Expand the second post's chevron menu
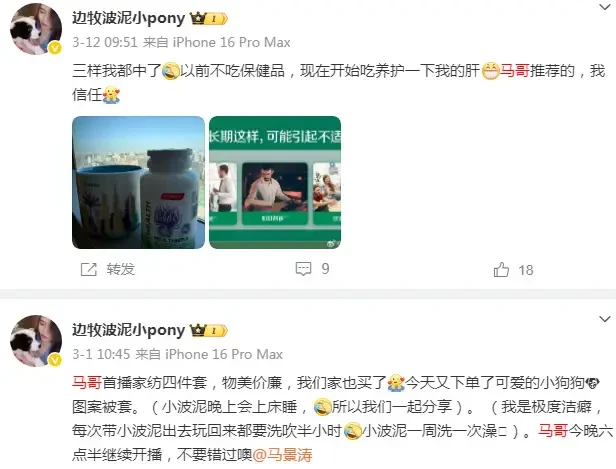This screenshot has width=616, height=469. point(604,319)
